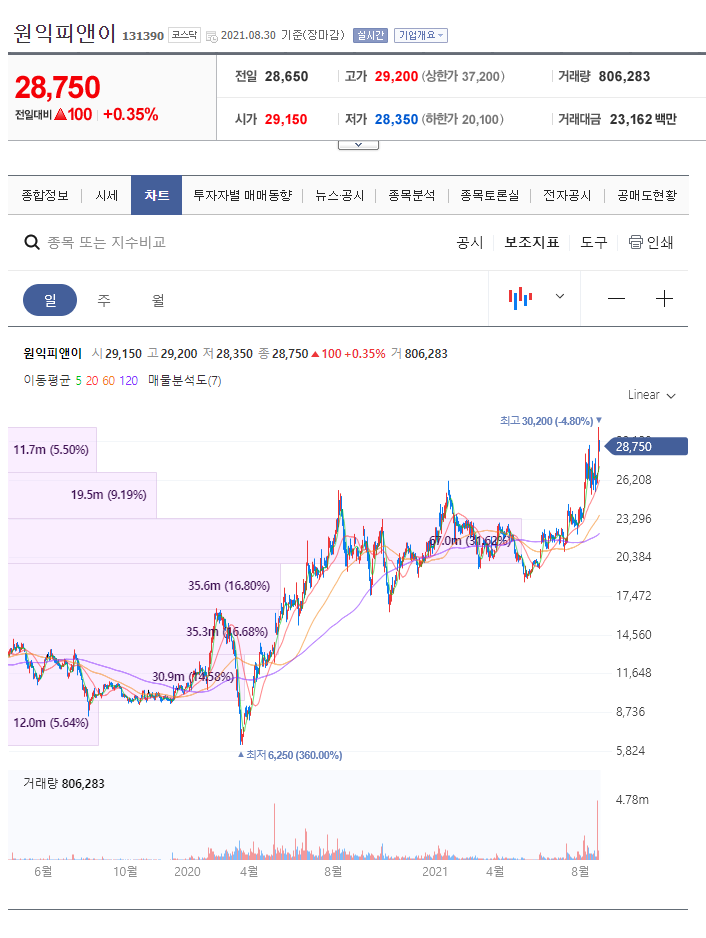
Task: Open the candlestick chart type selector
Action: pyautogui.click(x=520, y=297)
